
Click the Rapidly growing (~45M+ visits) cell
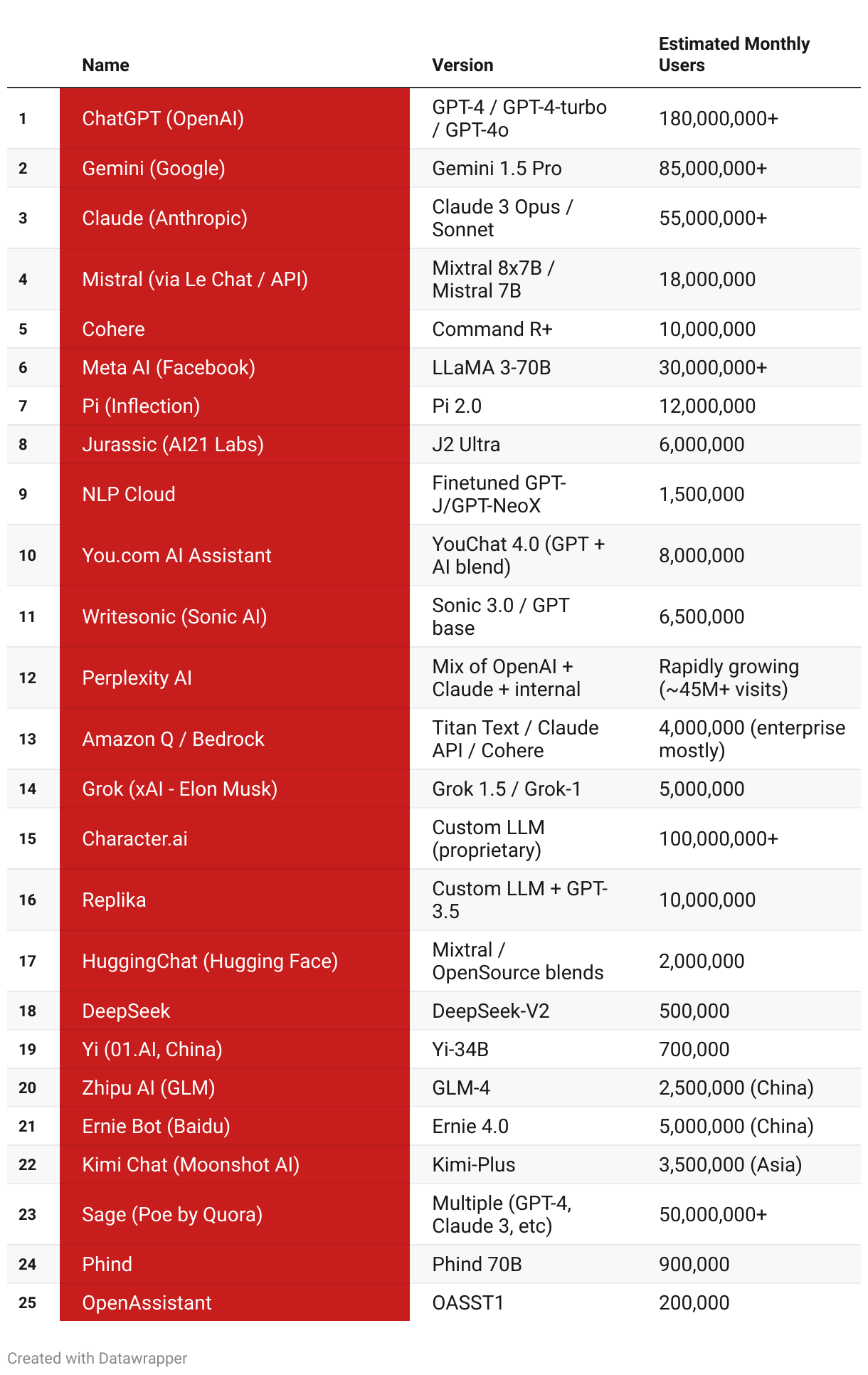point(729,678)
